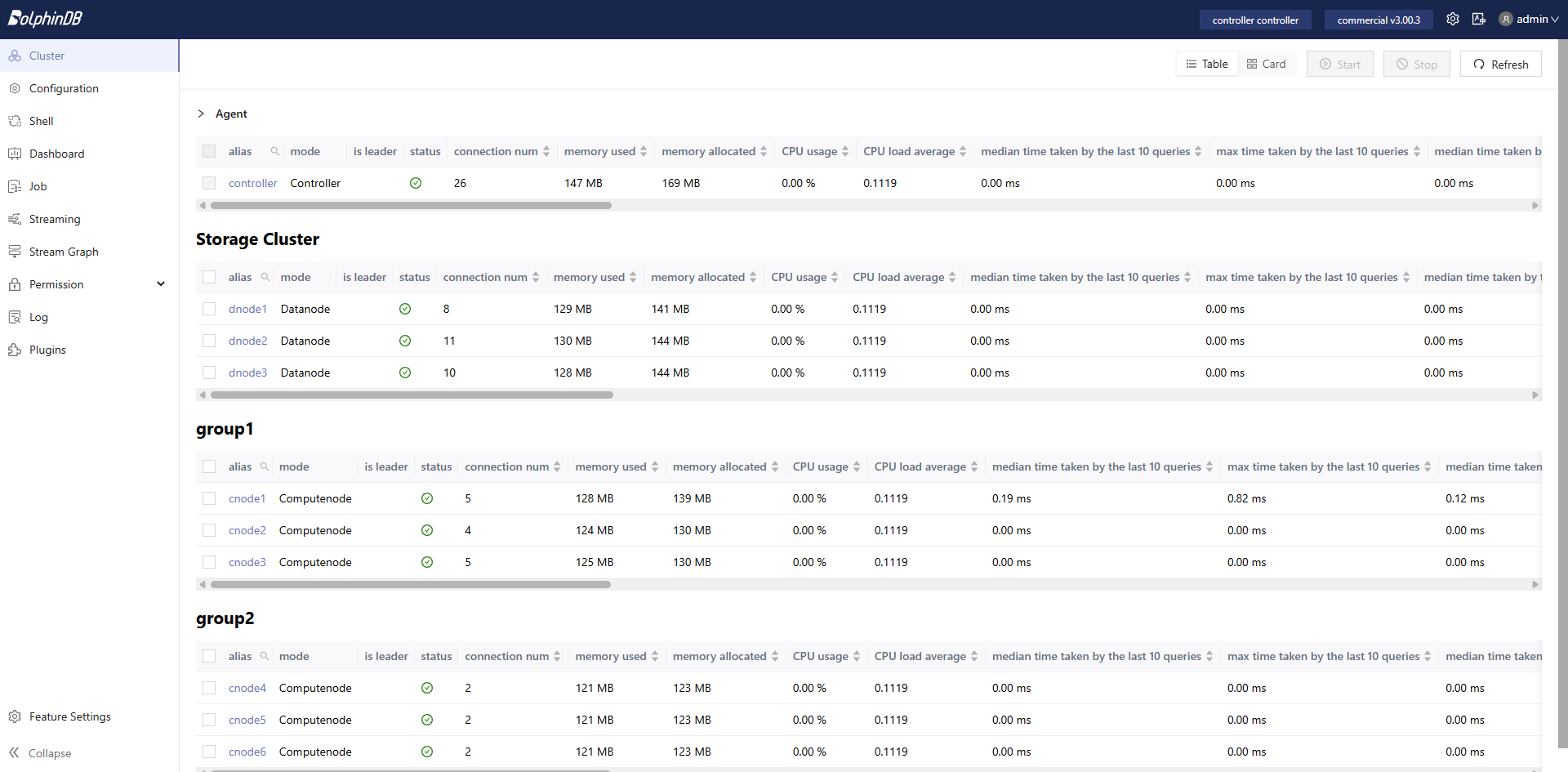Open the cnode4 node link

click(247, 688)
